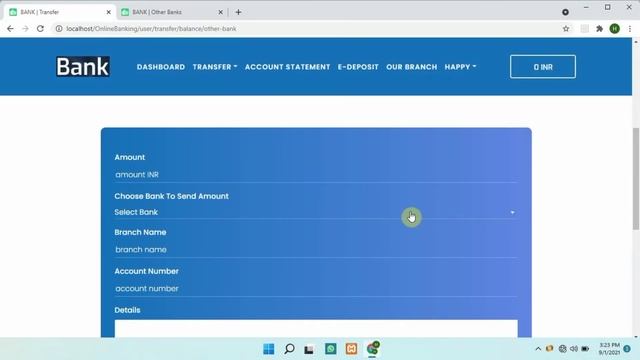
Task: Open the Dashboard page
Action: pos(161,67)
